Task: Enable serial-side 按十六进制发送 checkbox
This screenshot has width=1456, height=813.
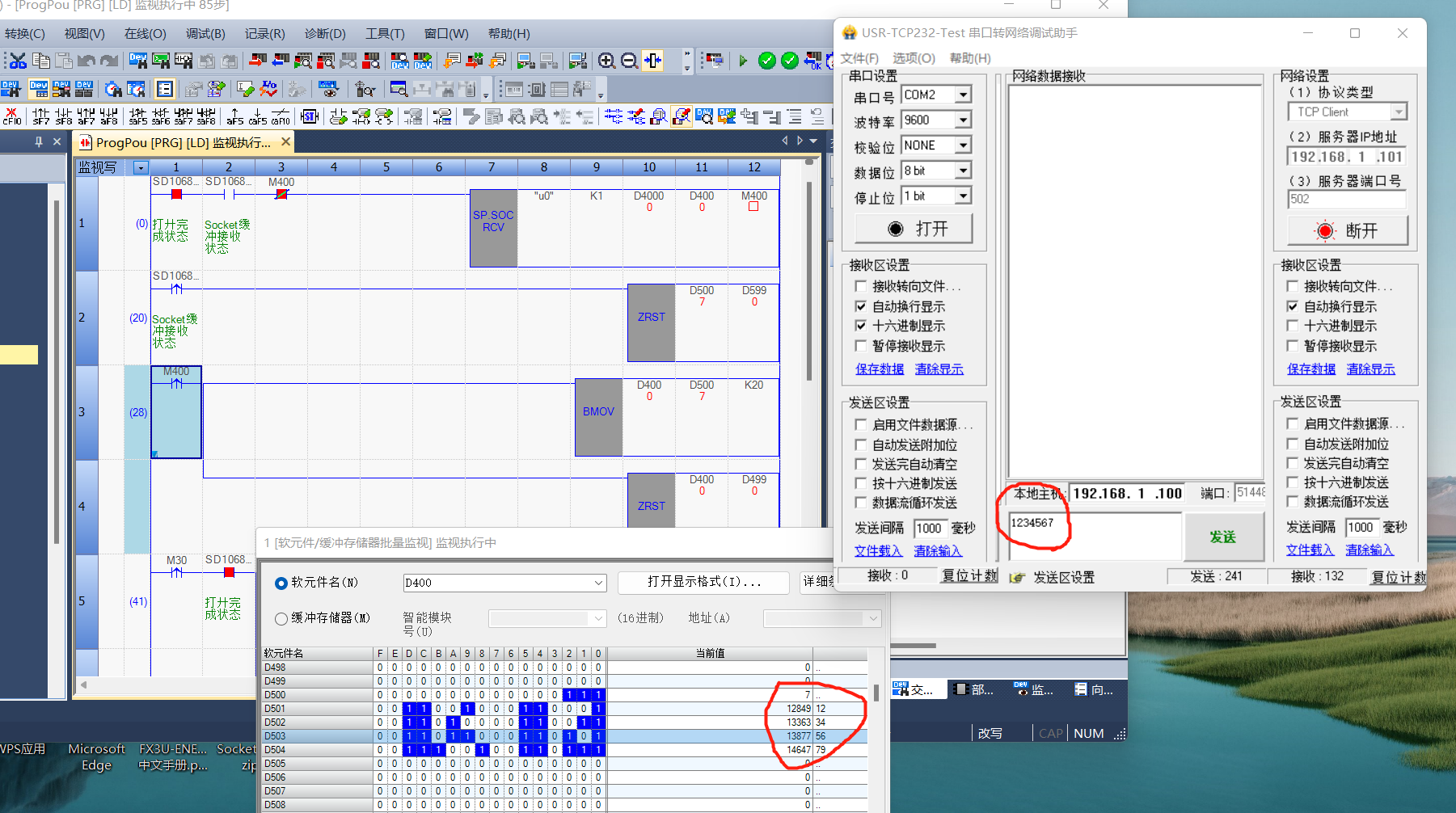Action: coord(861,483)
